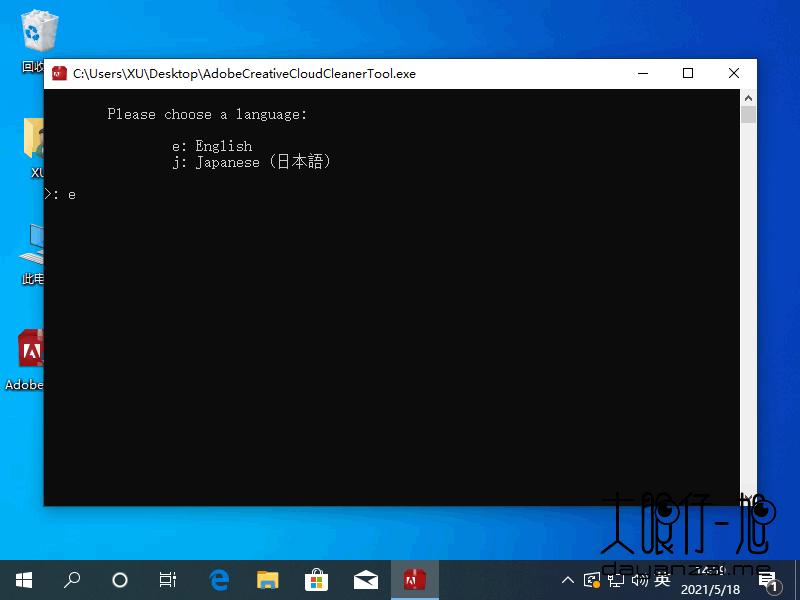The height and width of the screenshot is (600, 800).
Task: Select the Adobe Cleaner Tool taskbar icon
Action: pos(414,579)
